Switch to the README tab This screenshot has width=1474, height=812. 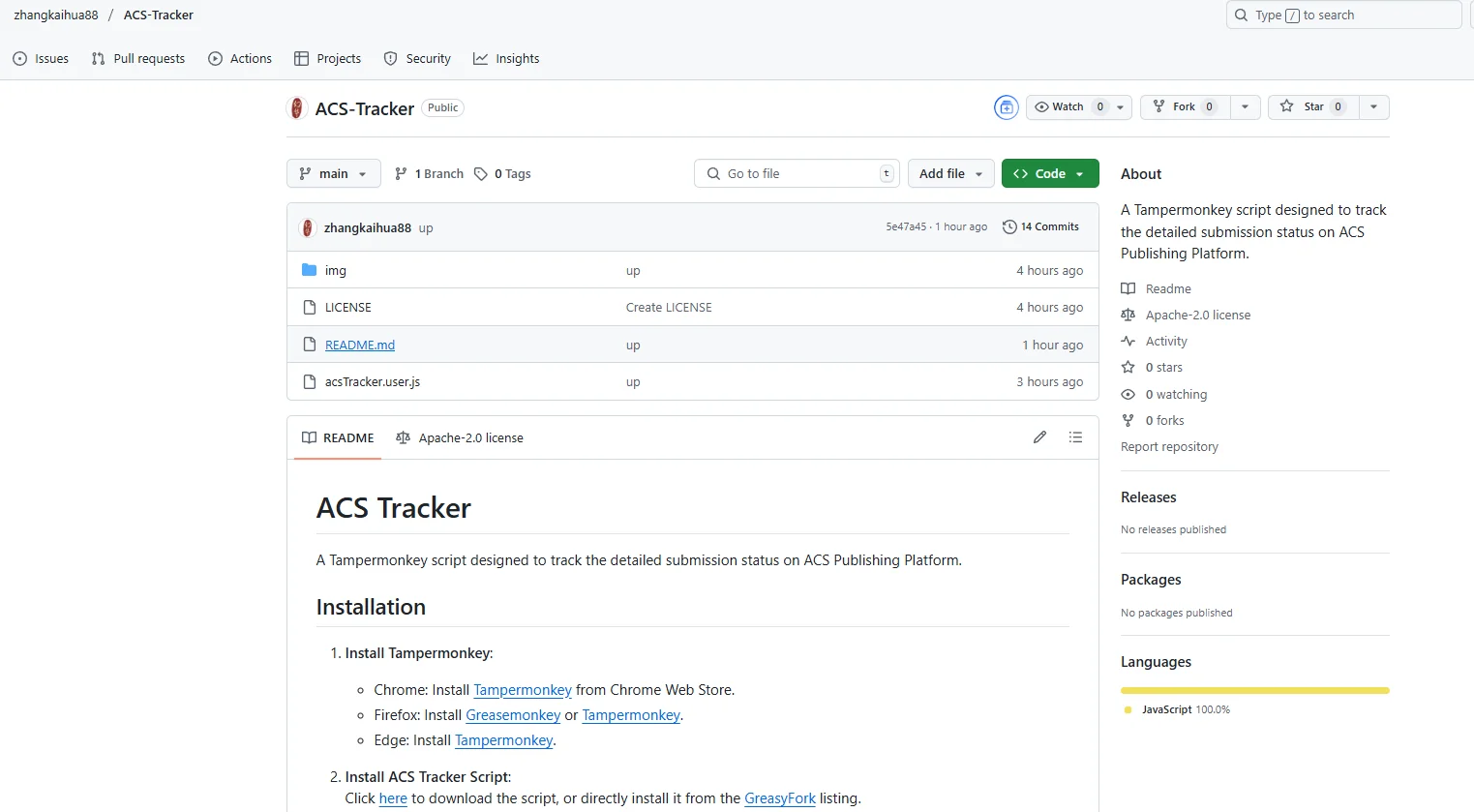tap(338, 437)
